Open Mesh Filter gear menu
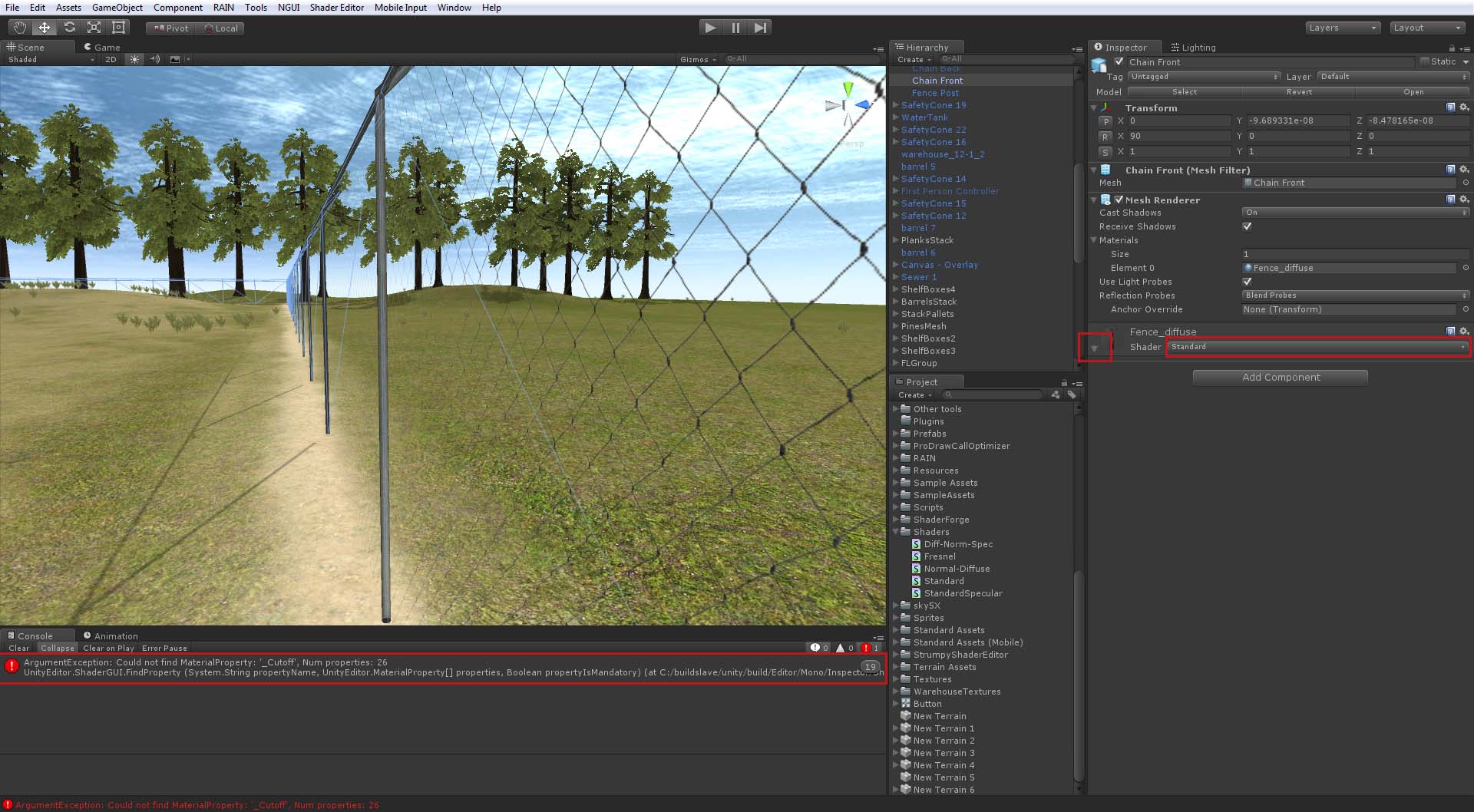This screenshot has height=812, width=1474. (1464, 170)
